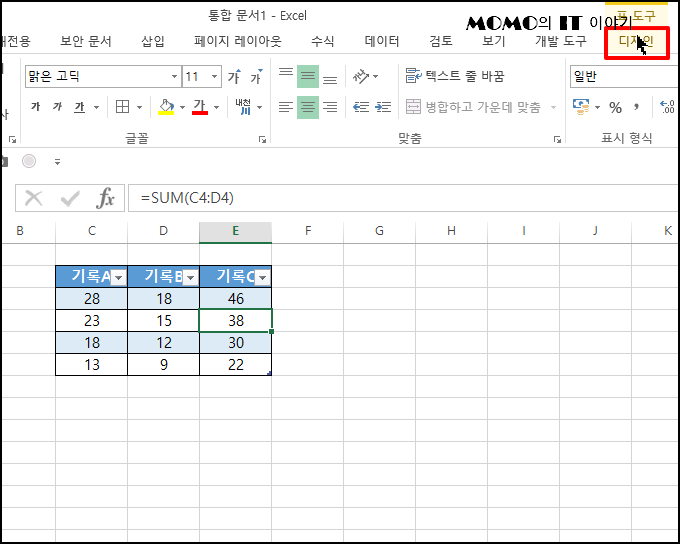The width and height of the screenshot is (680, 544).
Task: Select column H header
Action: coord(451,232)
